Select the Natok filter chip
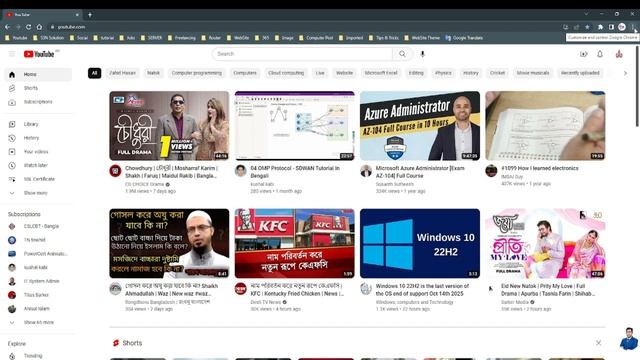640x360 pixels. 153,73
